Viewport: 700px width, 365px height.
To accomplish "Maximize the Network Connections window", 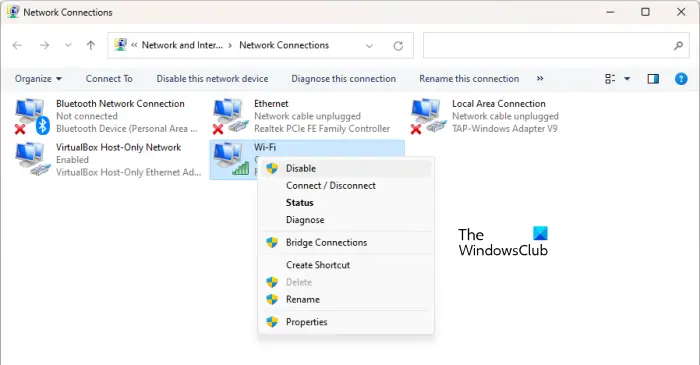I will 645,12.
